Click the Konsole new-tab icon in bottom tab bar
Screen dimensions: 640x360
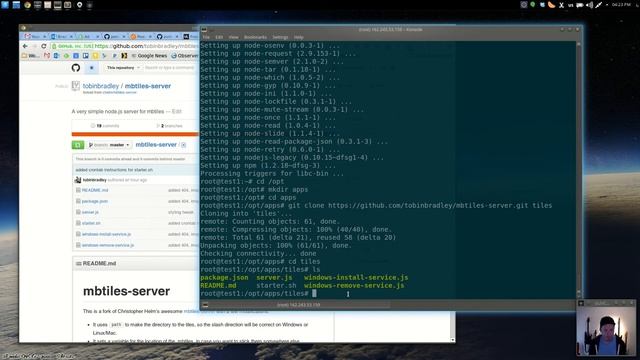point(205,305)
